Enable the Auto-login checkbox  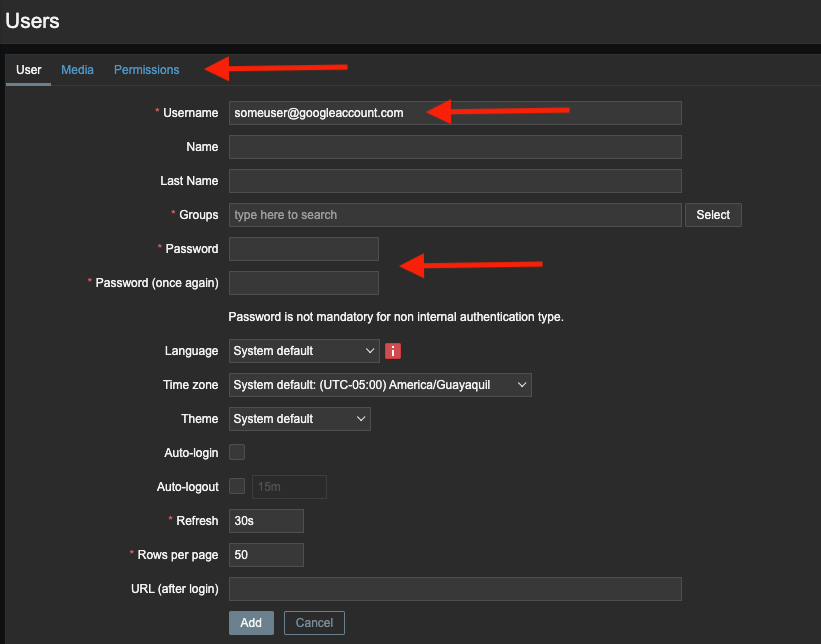pos(237,453)
